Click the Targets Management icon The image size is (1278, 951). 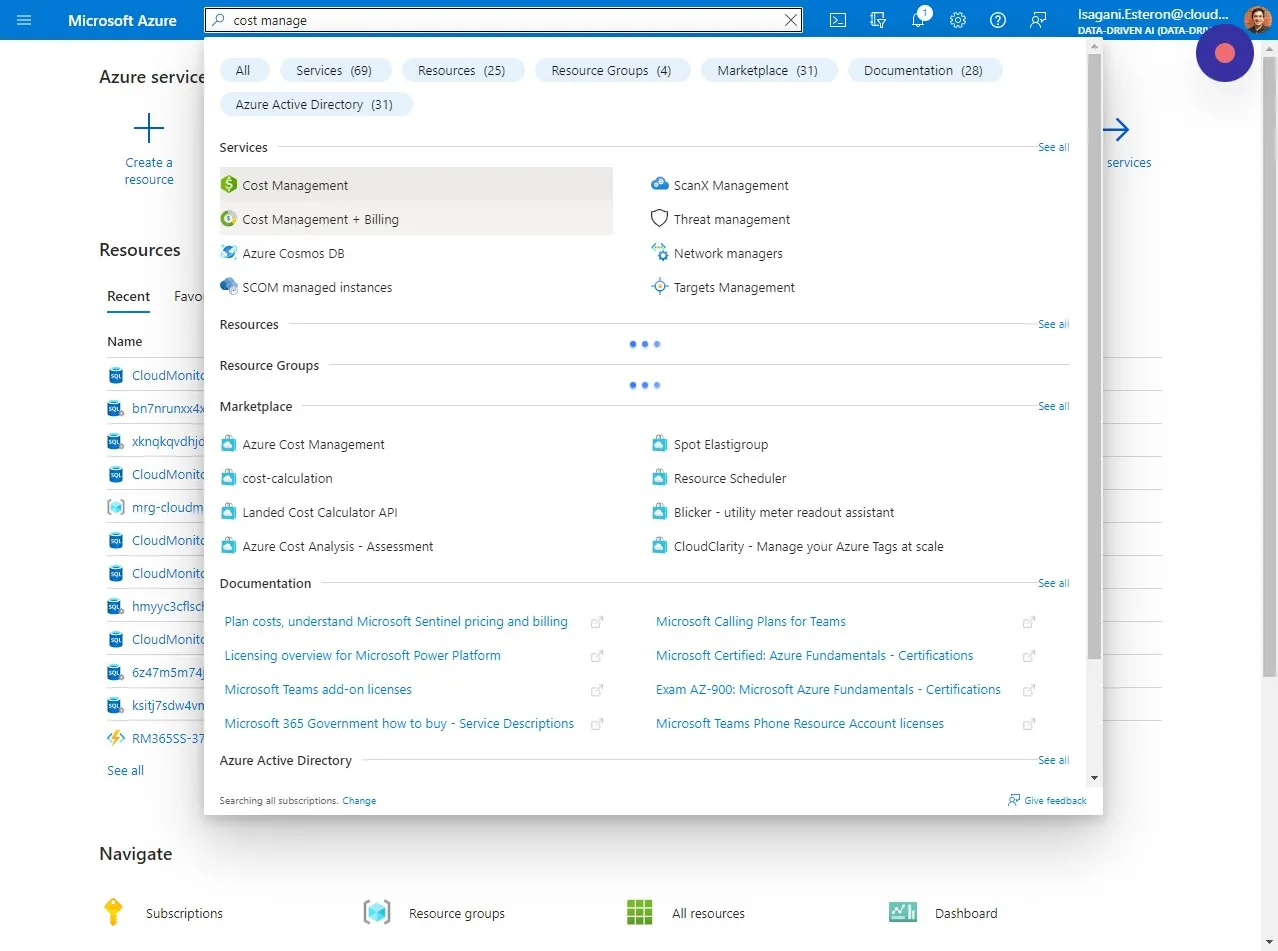coord(659,287)
